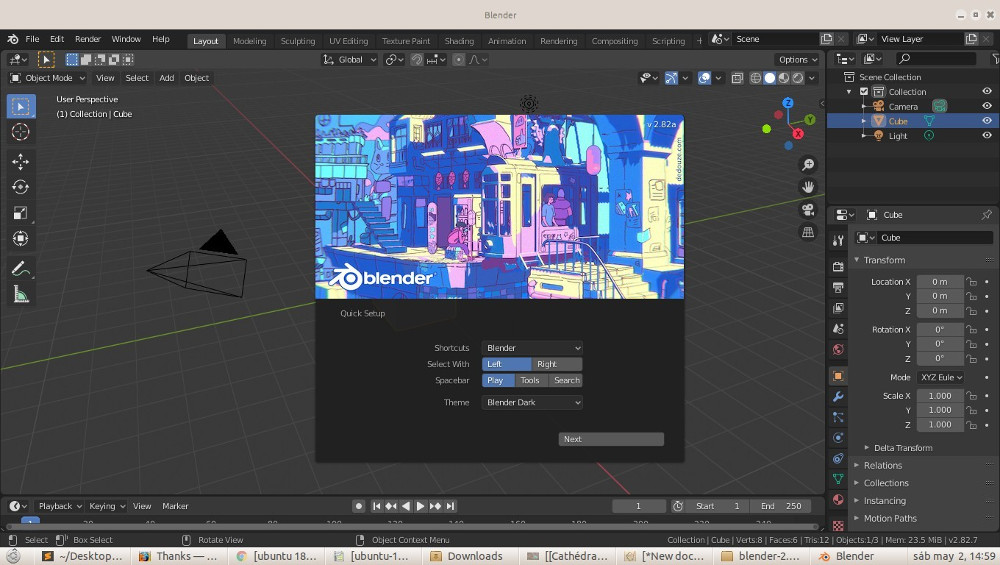Hide the Camera object eye icon
1000x565 pixels.
pyautogui.click(x=987, y=106)
